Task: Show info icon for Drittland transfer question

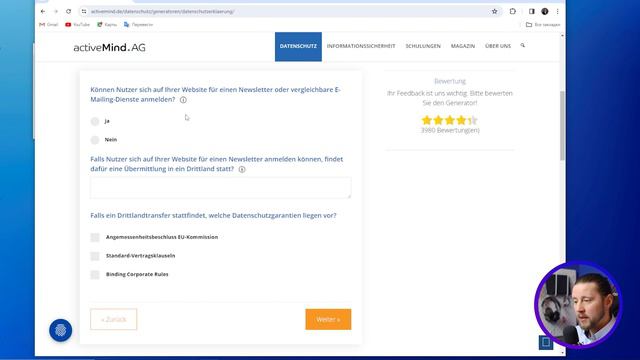Action: (242, 169)
